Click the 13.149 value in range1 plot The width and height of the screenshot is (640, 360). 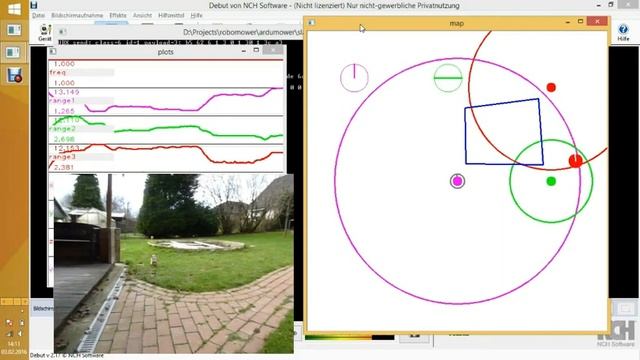coord(66,92)
